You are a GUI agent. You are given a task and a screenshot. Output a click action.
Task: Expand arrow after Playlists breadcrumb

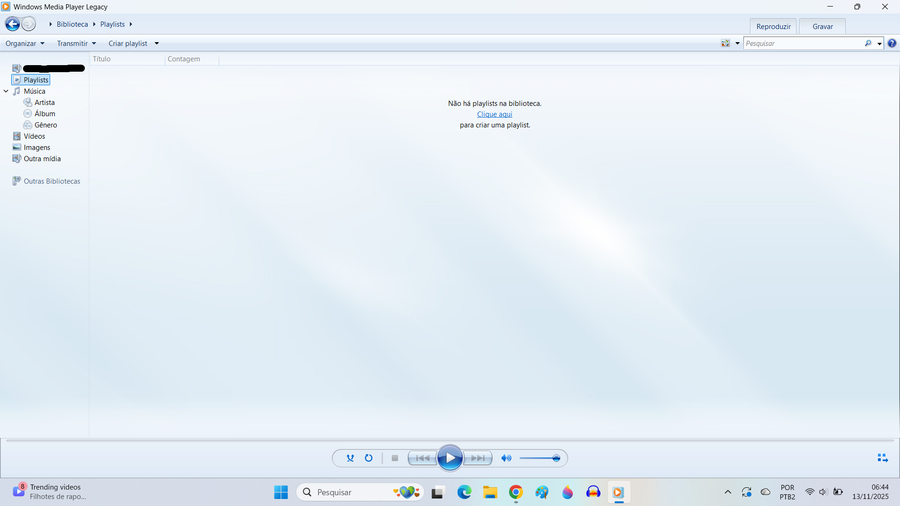pyautogui.click(x=131, y=24)
